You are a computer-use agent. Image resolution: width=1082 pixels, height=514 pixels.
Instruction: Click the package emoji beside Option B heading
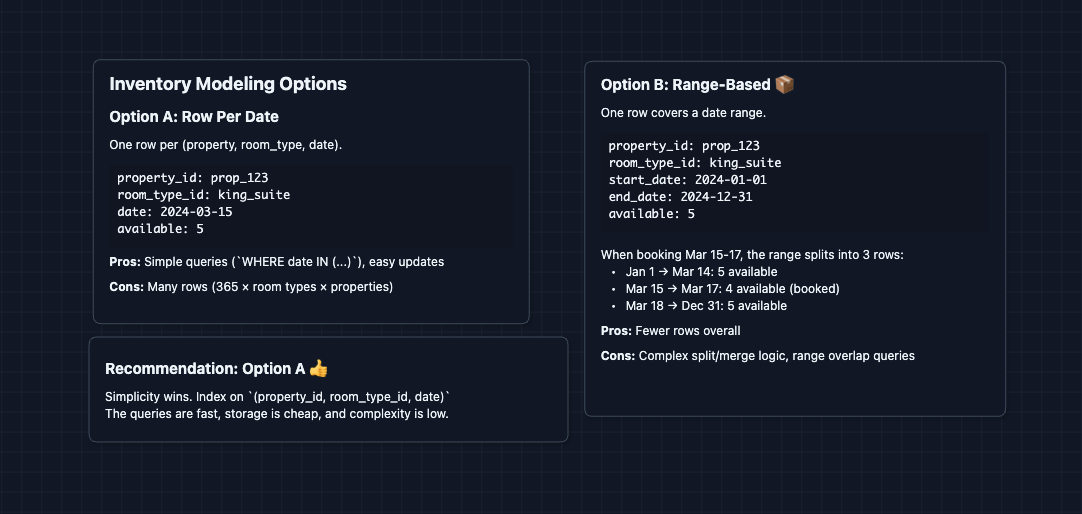click(x=785, y=85)
